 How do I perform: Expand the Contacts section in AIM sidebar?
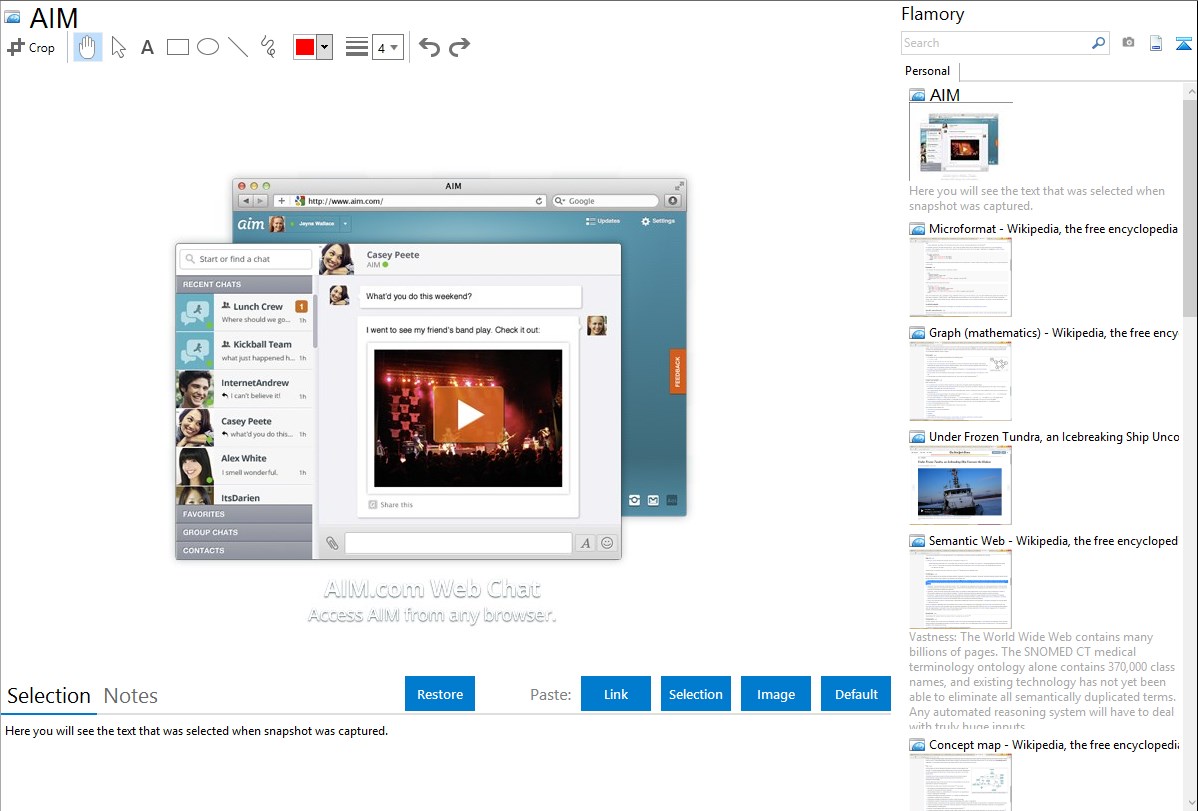tap(244, 550)
